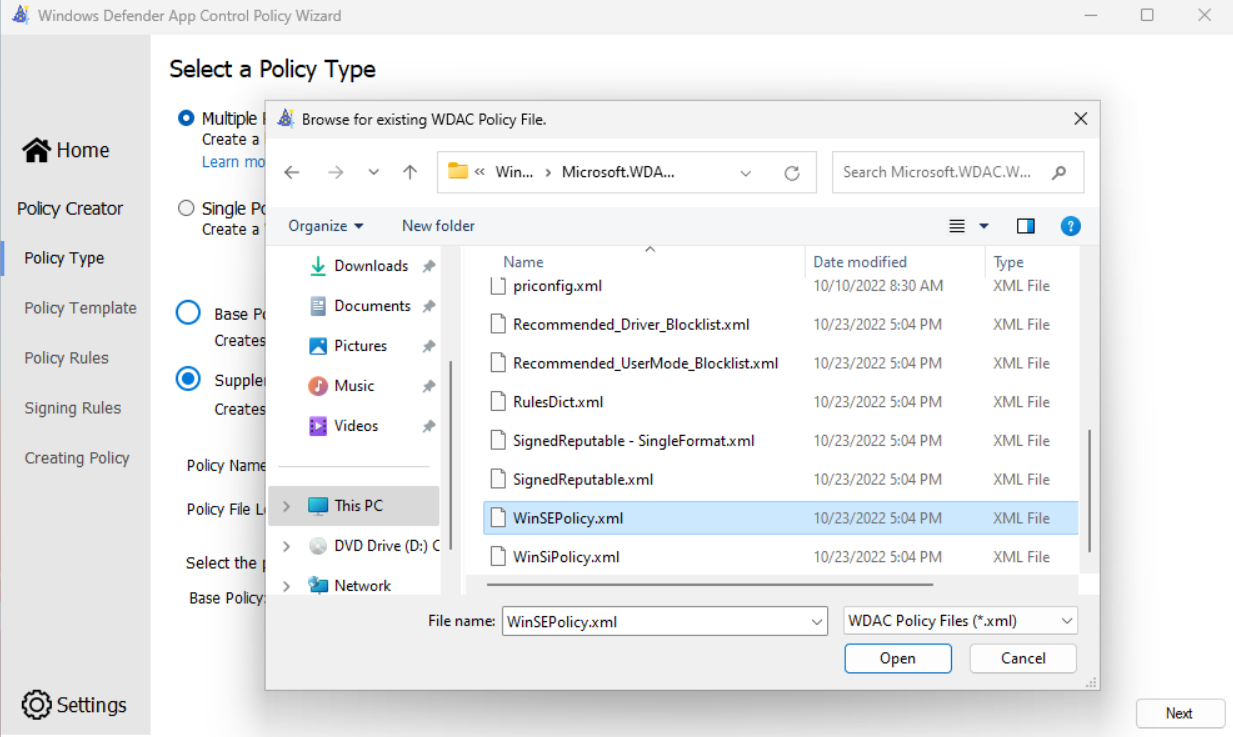
Task: Open the Creating Policy sidebar page
Action: click(77, 458)
